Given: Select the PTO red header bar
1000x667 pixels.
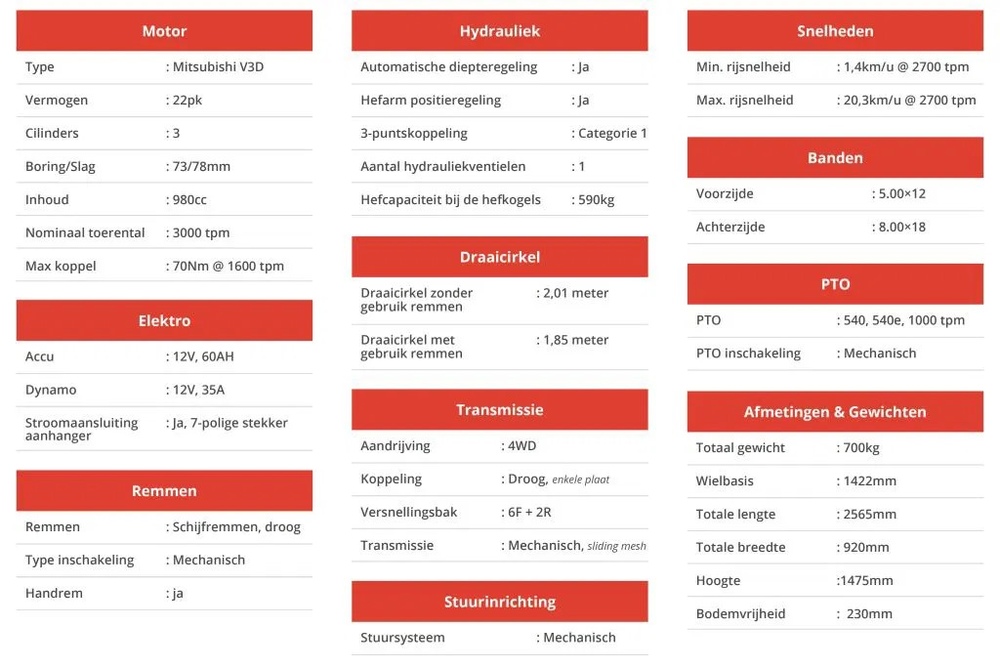Looking at the screenshot, I should pos(835,284).
